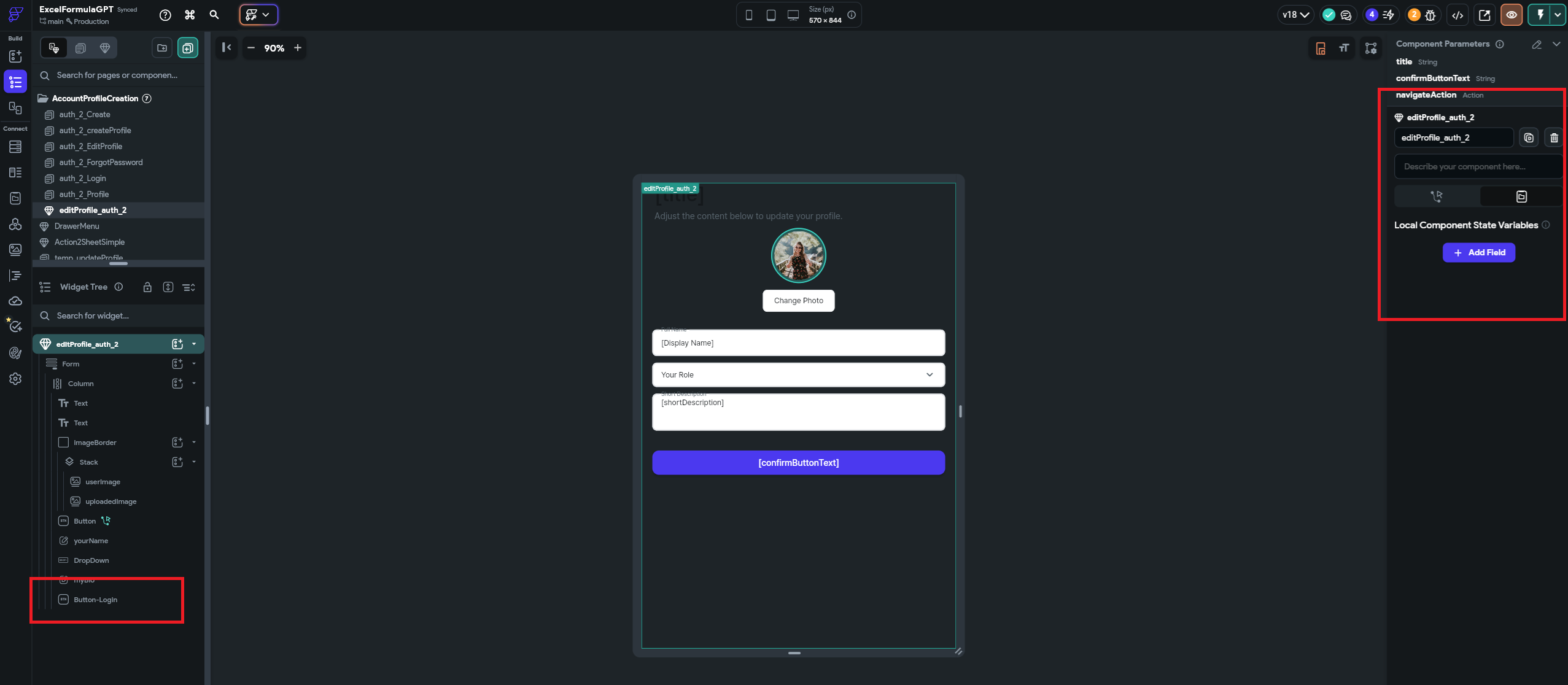Screen dimensions: 1568x685
Task: Add child widget to Form
Action: click(x=177, y=363)
